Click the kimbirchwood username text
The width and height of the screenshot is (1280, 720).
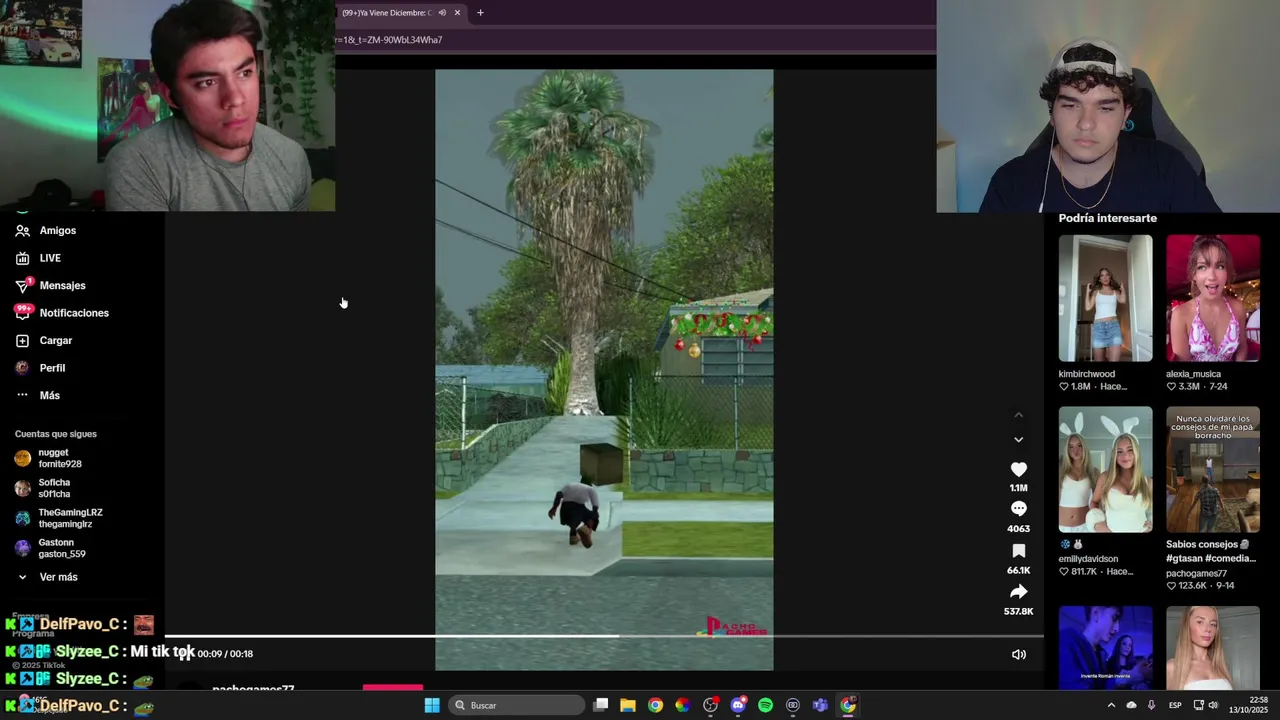1086,374
